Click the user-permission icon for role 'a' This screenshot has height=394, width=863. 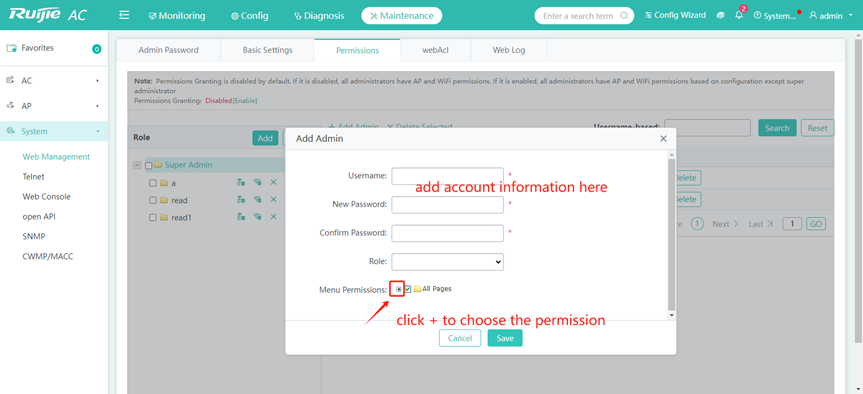pos(241,182)
